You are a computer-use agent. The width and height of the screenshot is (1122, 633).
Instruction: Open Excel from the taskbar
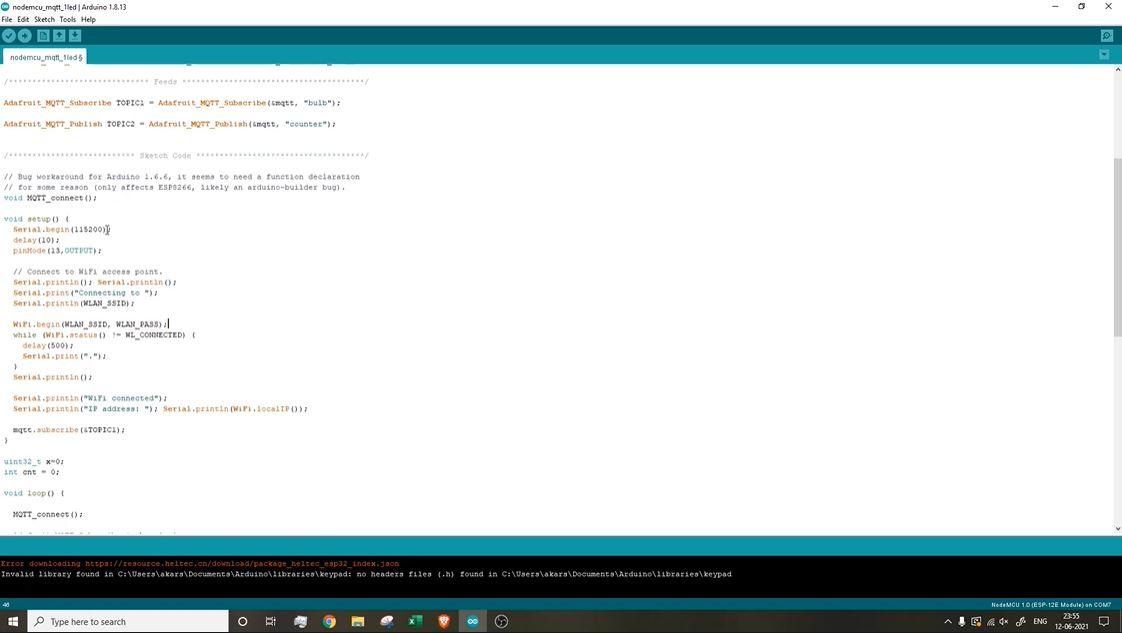415,622
